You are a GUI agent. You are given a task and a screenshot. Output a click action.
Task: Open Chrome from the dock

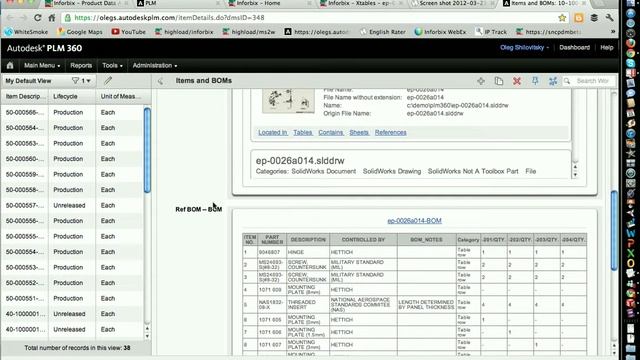pyautogui.click(x=631, y=53)
